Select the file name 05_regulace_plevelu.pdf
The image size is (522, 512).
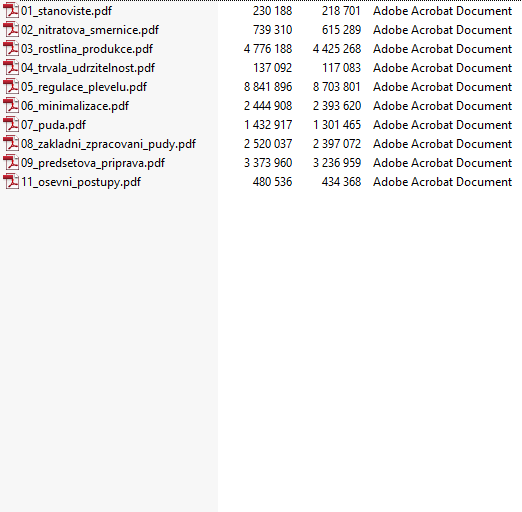(x=84, y=87)
